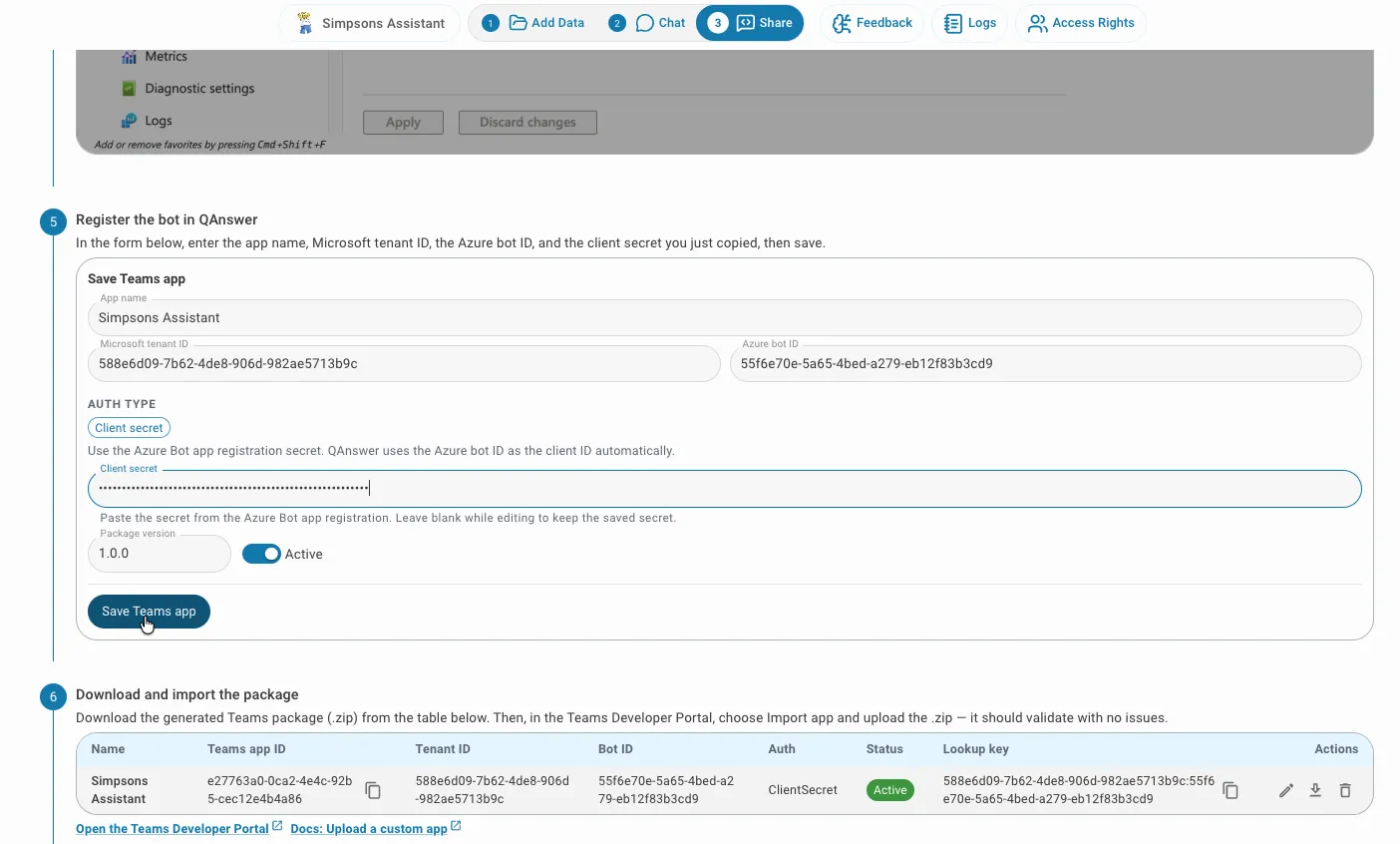Click the Active status badge
This screenshot has width=1400, height=844.
[x=890, y=790]
